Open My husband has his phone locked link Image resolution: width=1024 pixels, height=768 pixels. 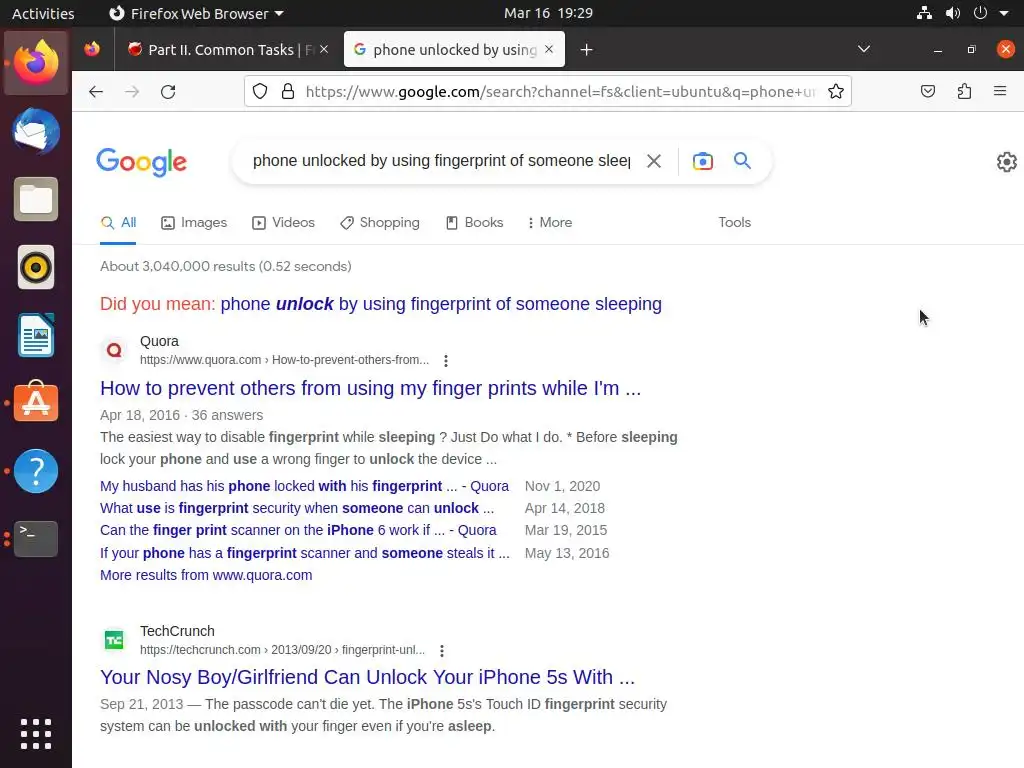(304, 486)
